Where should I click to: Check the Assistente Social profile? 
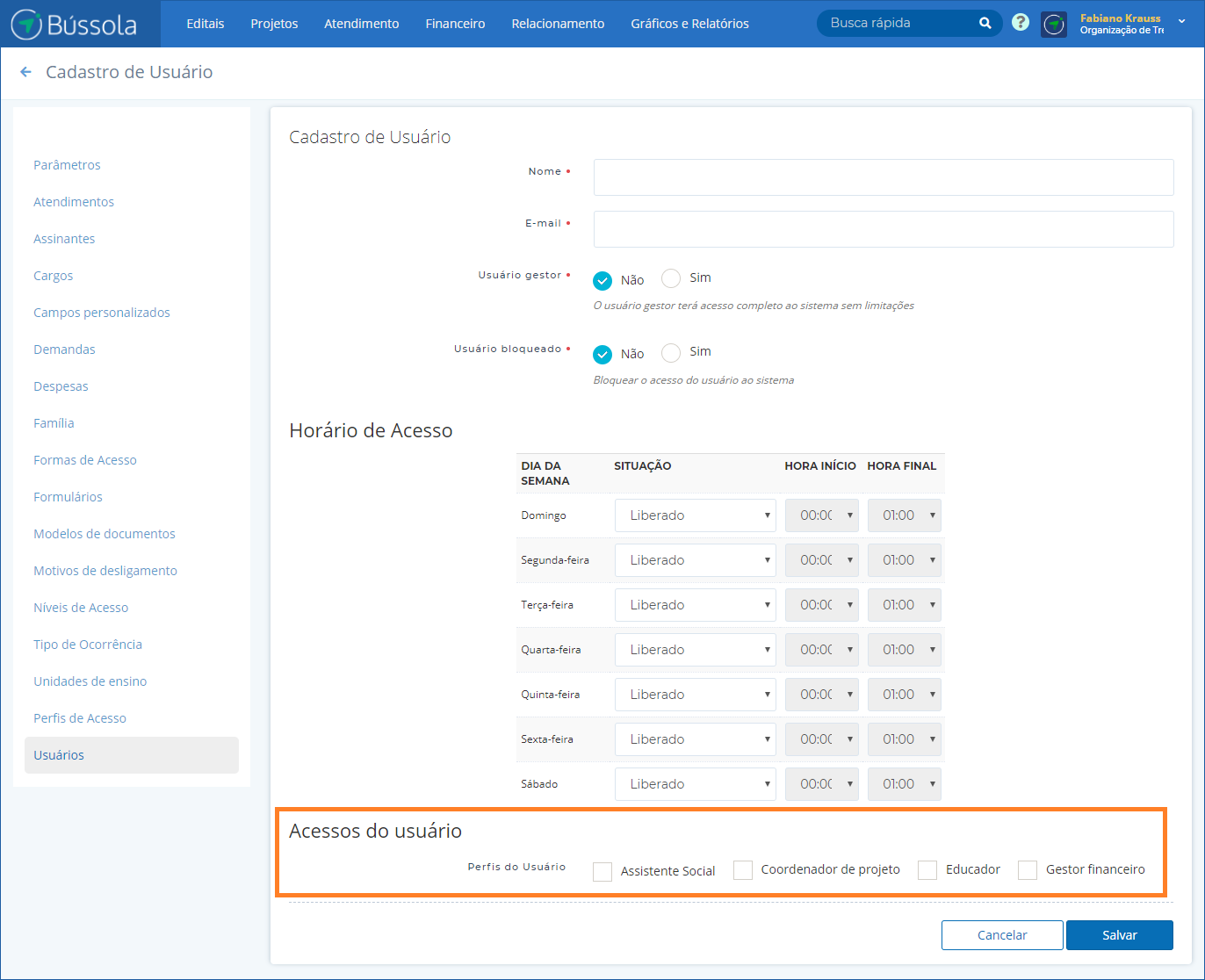[602, 871]
